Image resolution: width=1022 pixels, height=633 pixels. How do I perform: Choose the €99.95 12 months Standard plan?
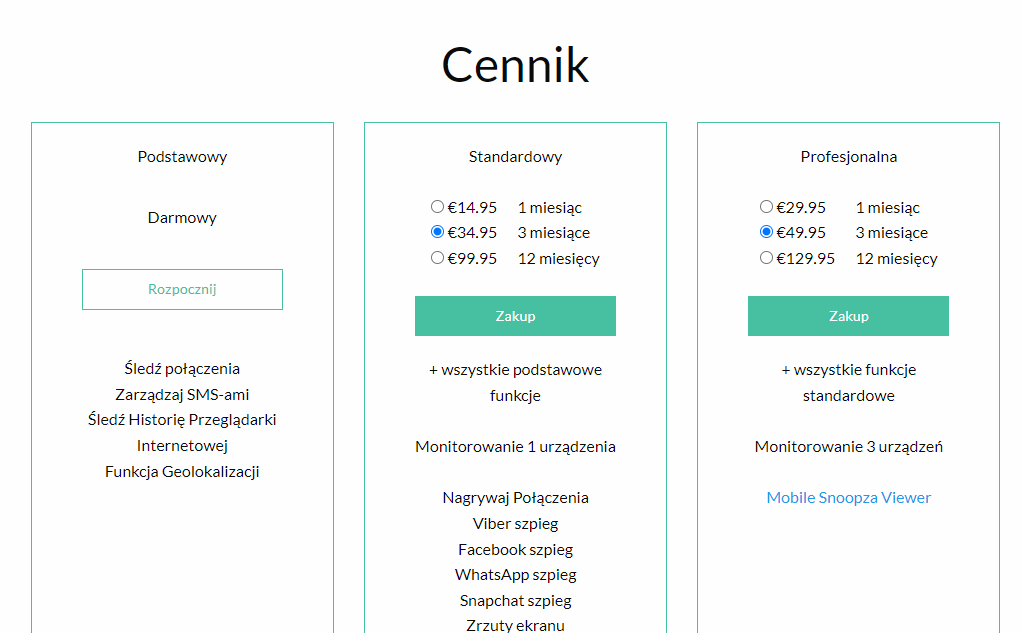437,258
